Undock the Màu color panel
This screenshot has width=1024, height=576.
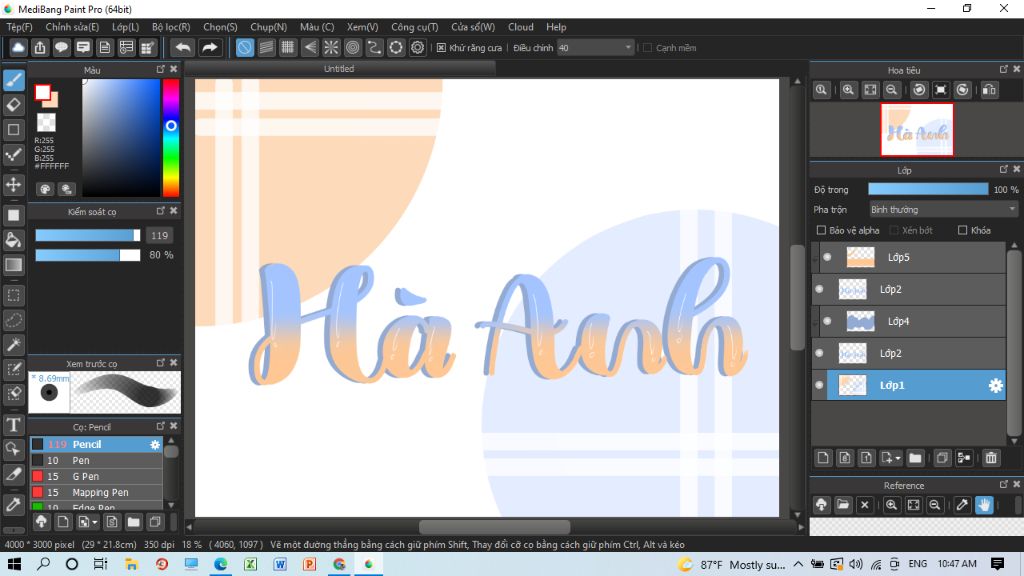point(161,69)
